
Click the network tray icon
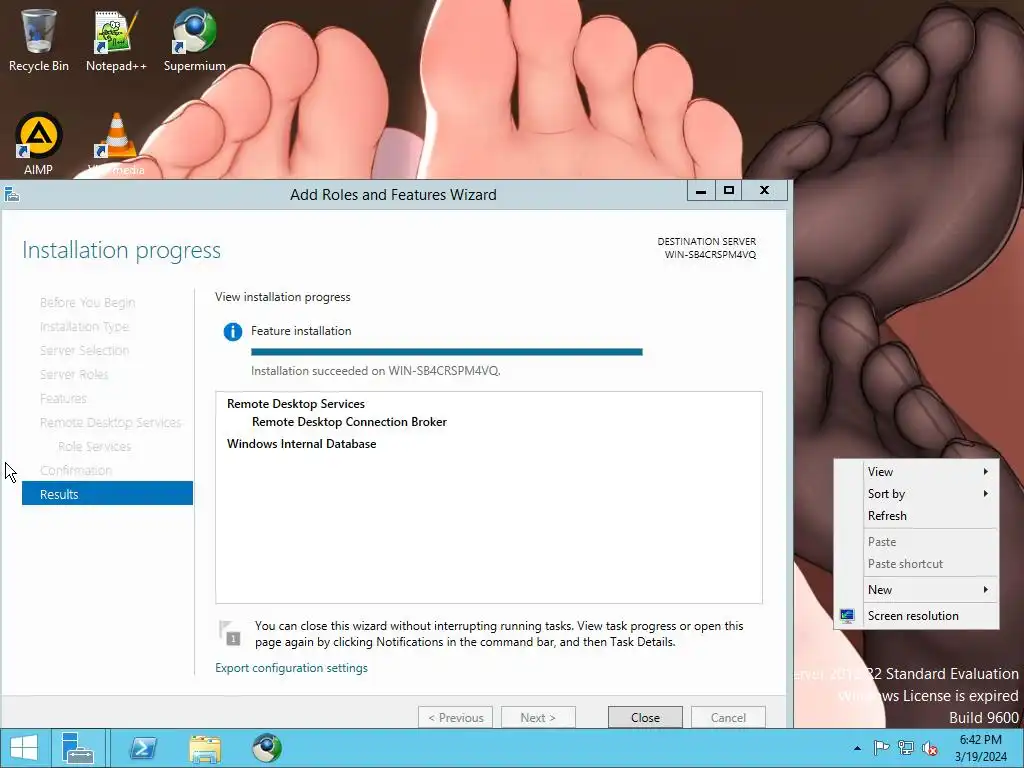click(x=906, y=748)
